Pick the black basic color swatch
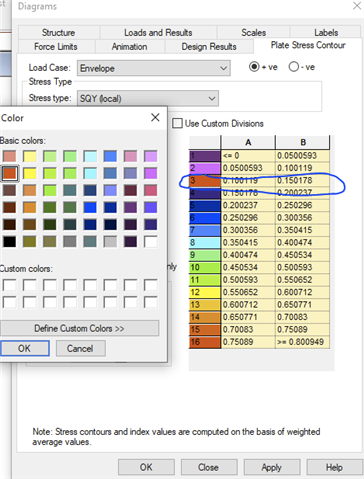This screenshot has height=479, width=364. (x=10, y=241)
